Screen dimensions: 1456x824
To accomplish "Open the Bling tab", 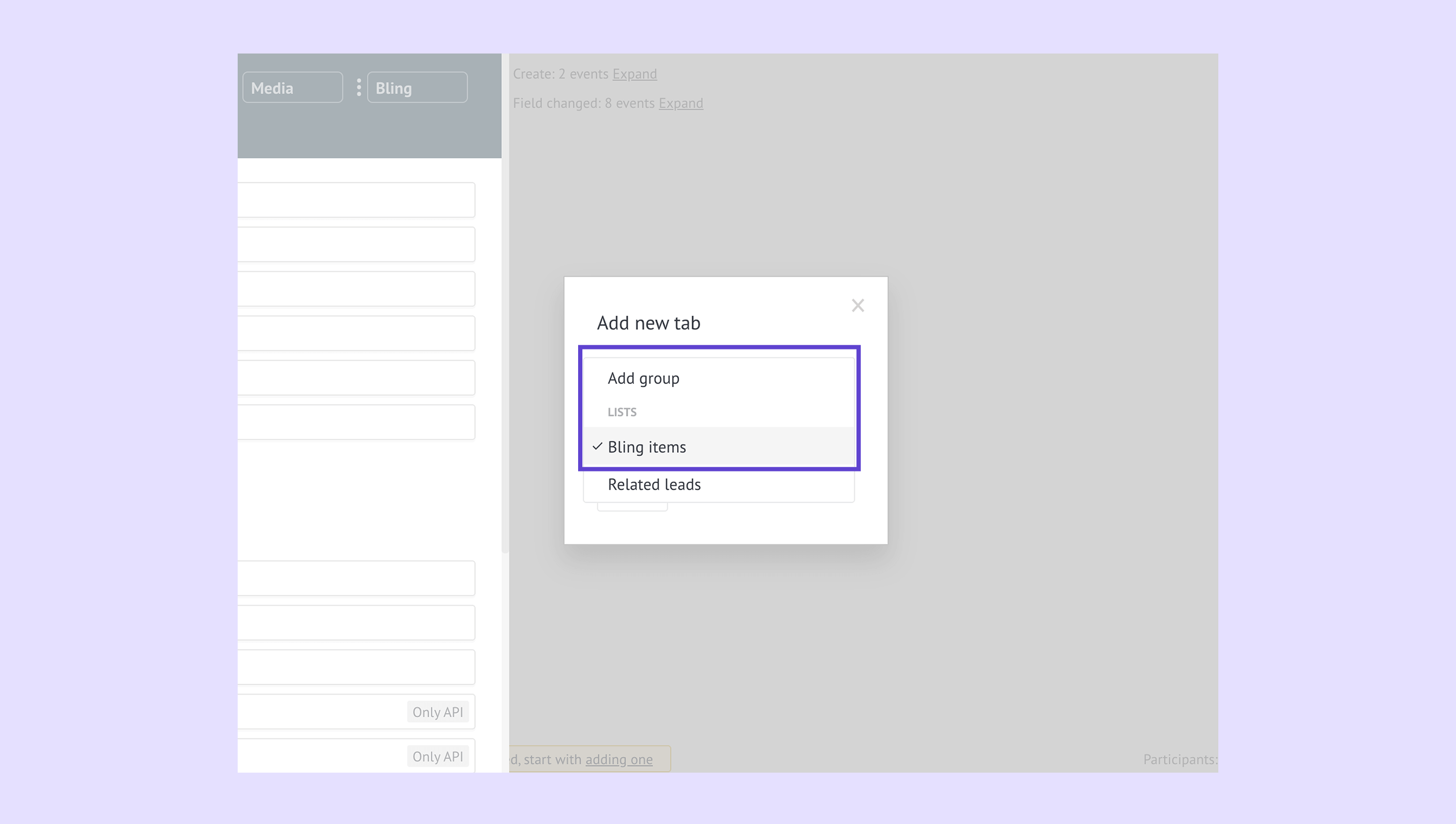I will click(x=416, y=88).
